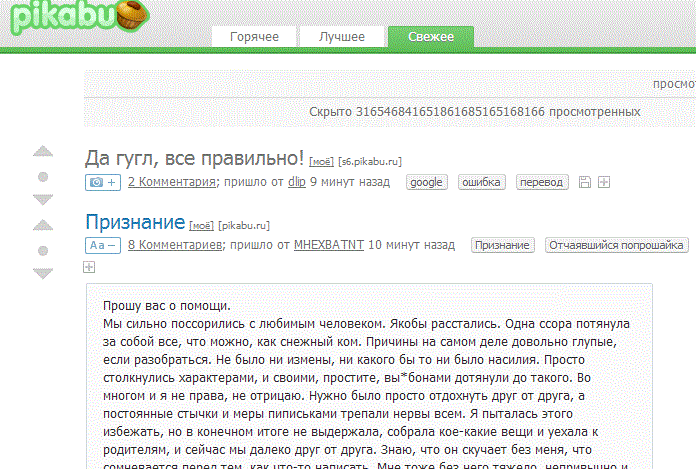Open the '8 Комментариев' link
Image resolution: width=696 pixels, height=469 pixels.
[x=175, y=245]
